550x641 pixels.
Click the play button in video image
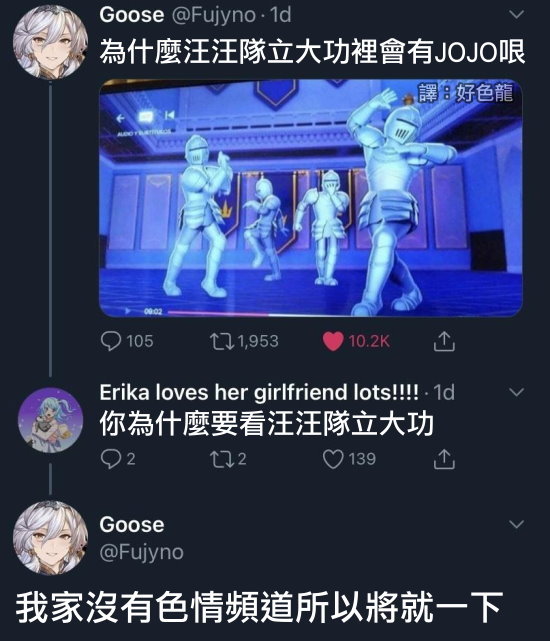tap(128, 311)
